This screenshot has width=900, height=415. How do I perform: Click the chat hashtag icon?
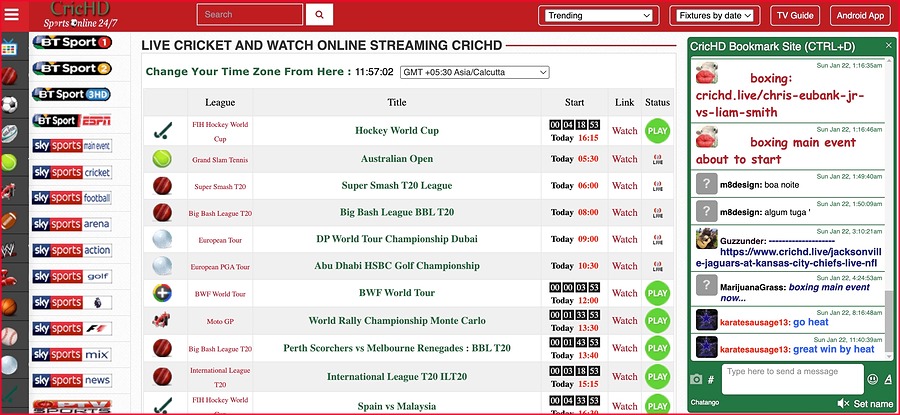[x=711, y=379]
